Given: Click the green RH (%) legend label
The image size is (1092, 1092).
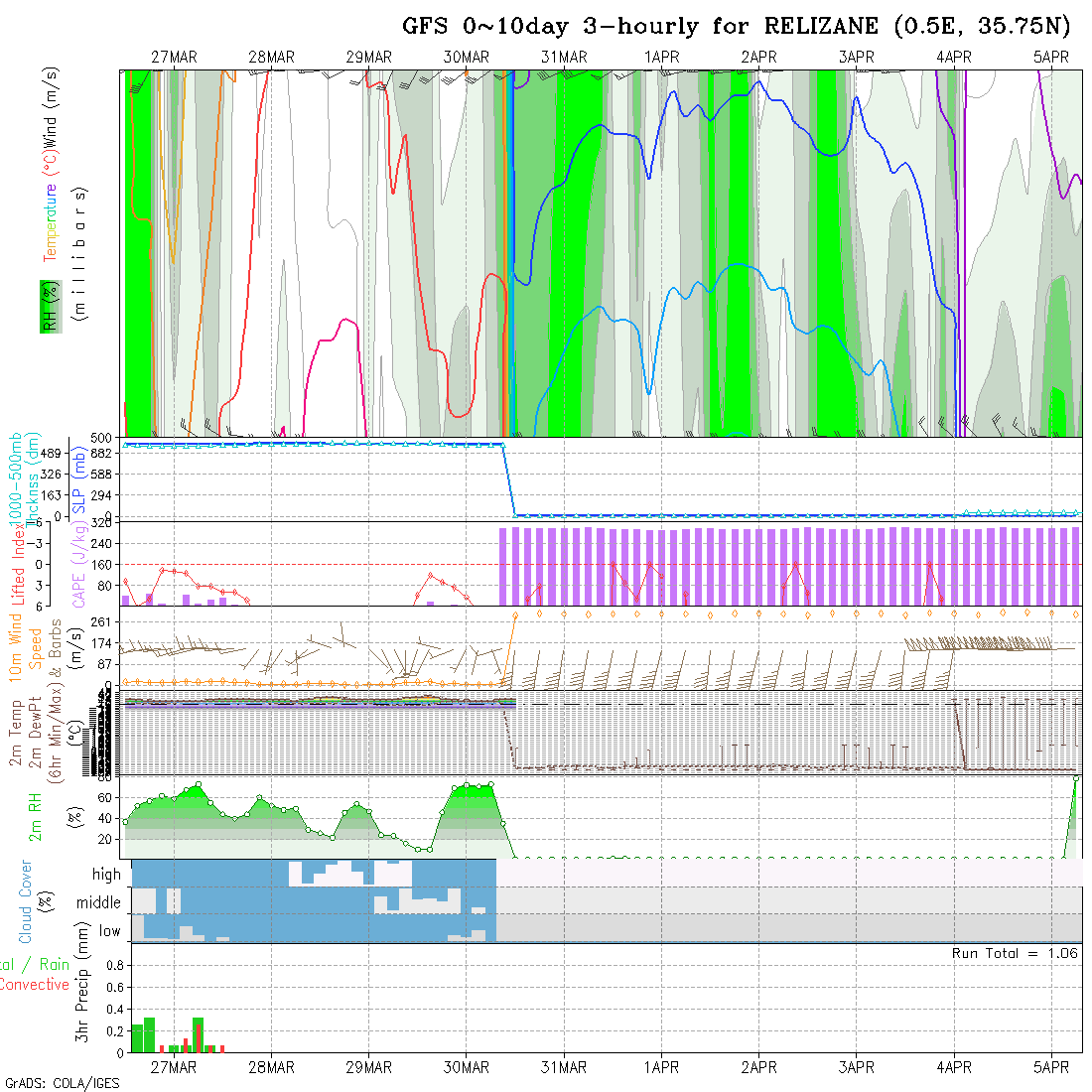Looking at the screenshot, I should click(47, 306).
